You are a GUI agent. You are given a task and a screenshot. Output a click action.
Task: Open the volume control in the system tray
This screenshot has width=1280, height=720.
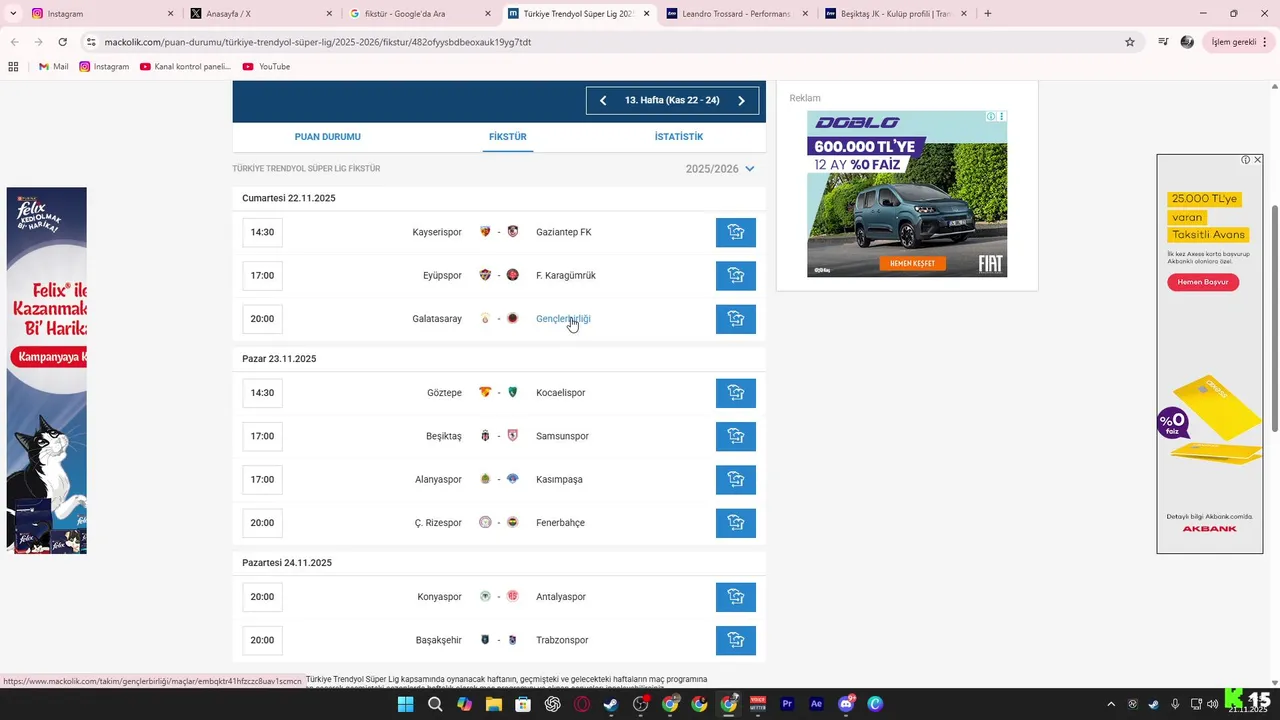pos(1214,704)
